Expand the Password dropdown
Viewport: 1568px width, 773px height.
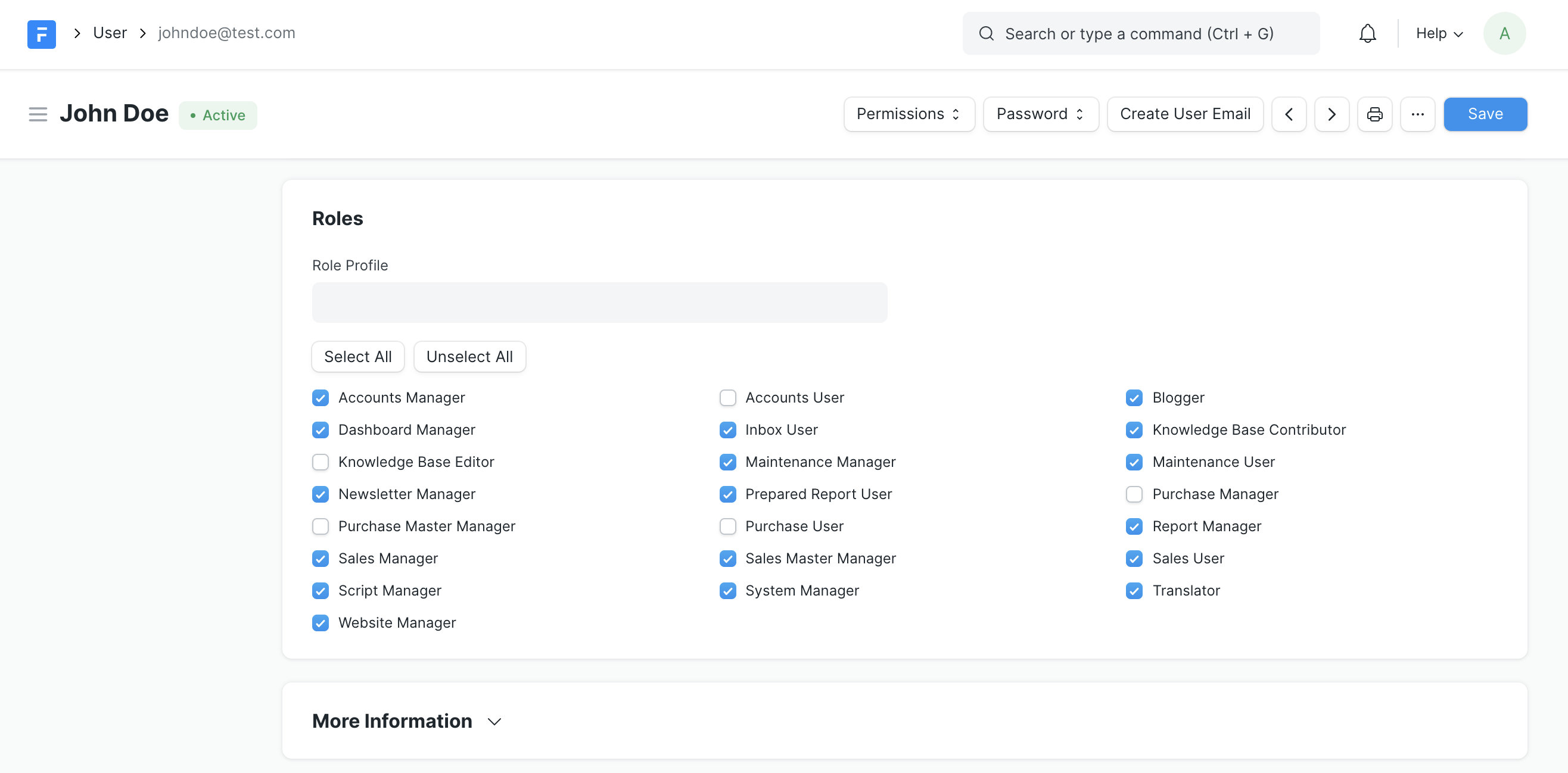tap(1041, 114)
